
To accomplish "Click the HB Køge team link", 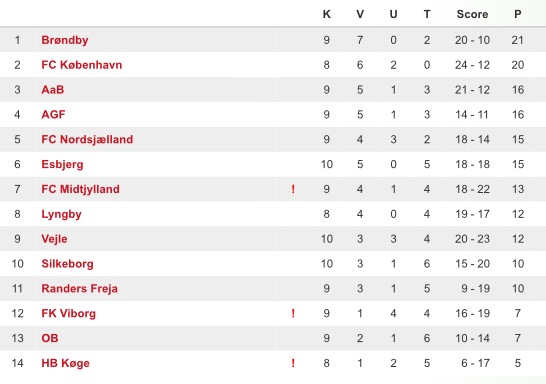I will [x=65, y=363].
